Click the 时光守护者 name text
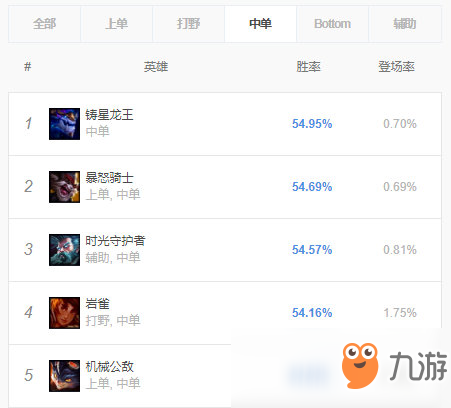Screen dimensions: 451x408 [x=115, y=241]
